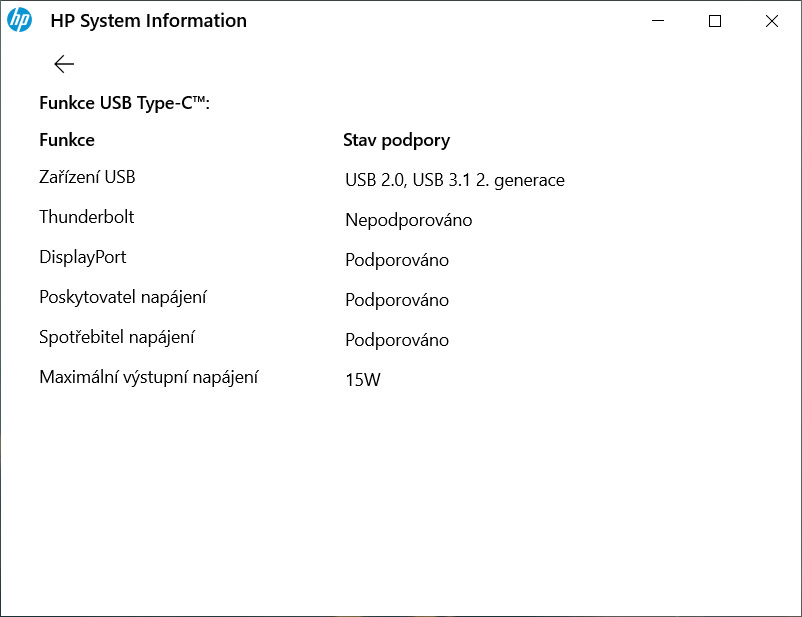Go back using the arrow icon
This screenshot has height=617, width=802.
[64, 64]
